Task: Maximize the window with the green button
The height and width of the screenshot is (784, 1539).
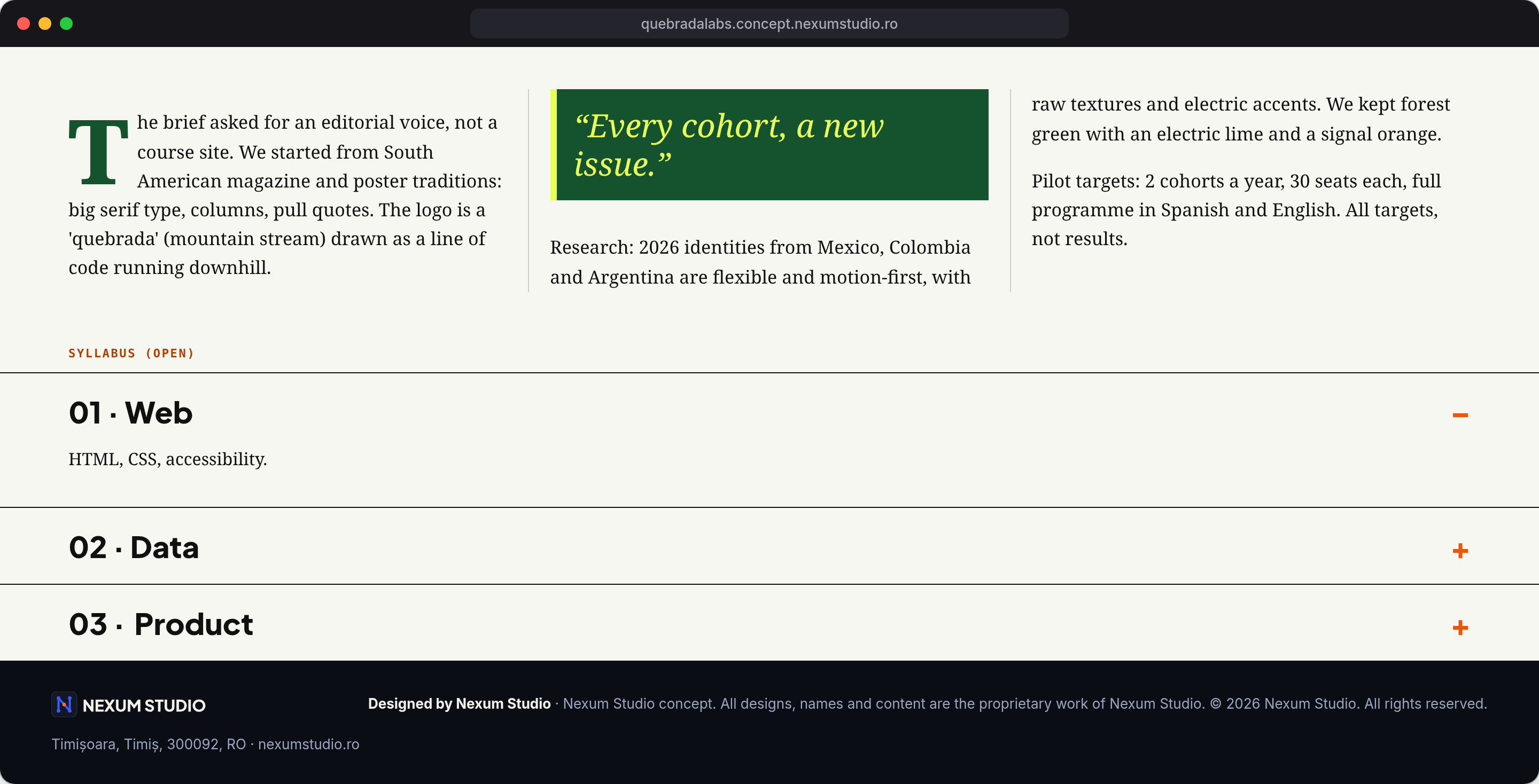Action: pyautogui.click(x=66, y=23)
